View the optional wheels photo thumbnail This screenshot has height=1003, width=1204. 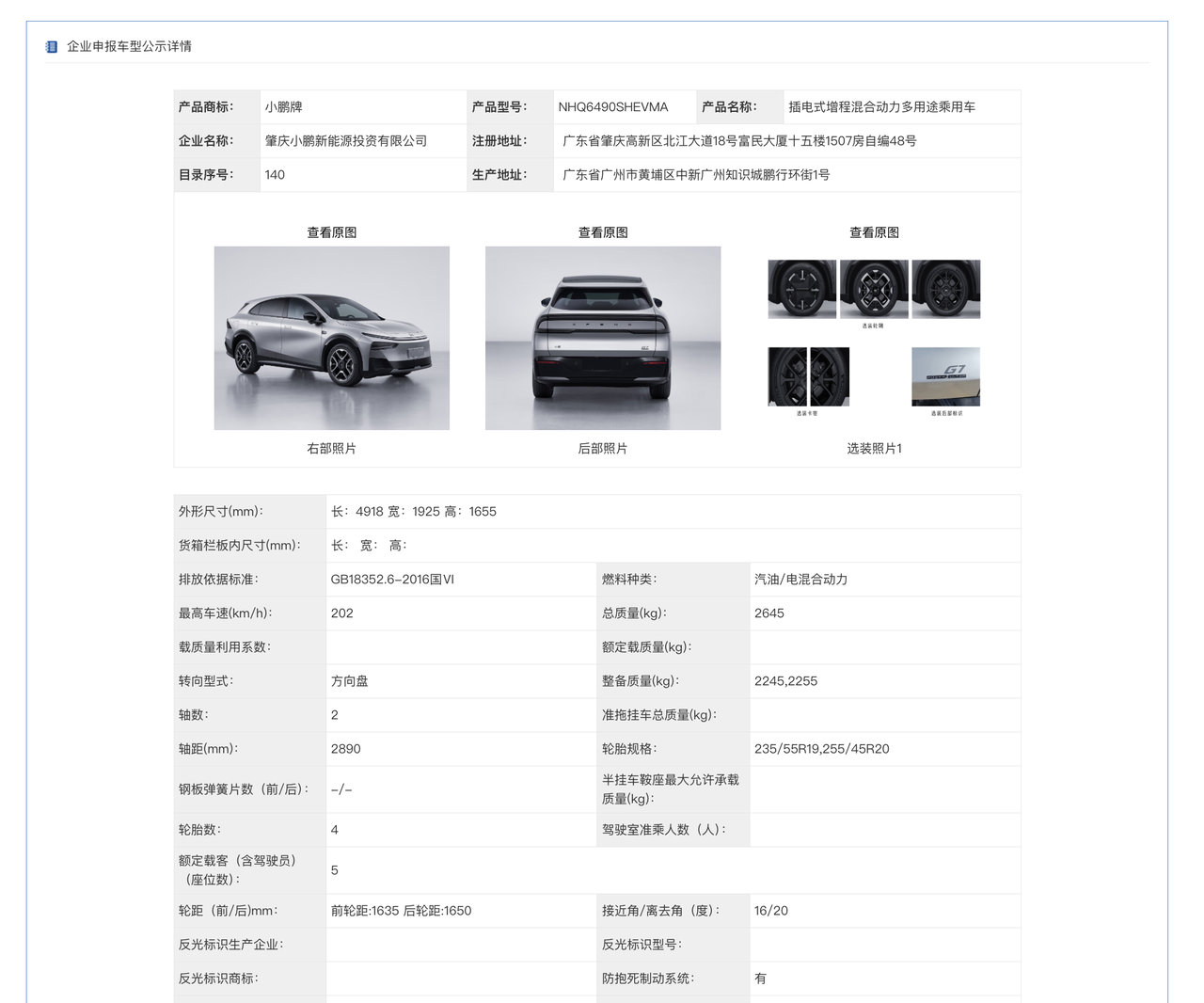(874, 338)
